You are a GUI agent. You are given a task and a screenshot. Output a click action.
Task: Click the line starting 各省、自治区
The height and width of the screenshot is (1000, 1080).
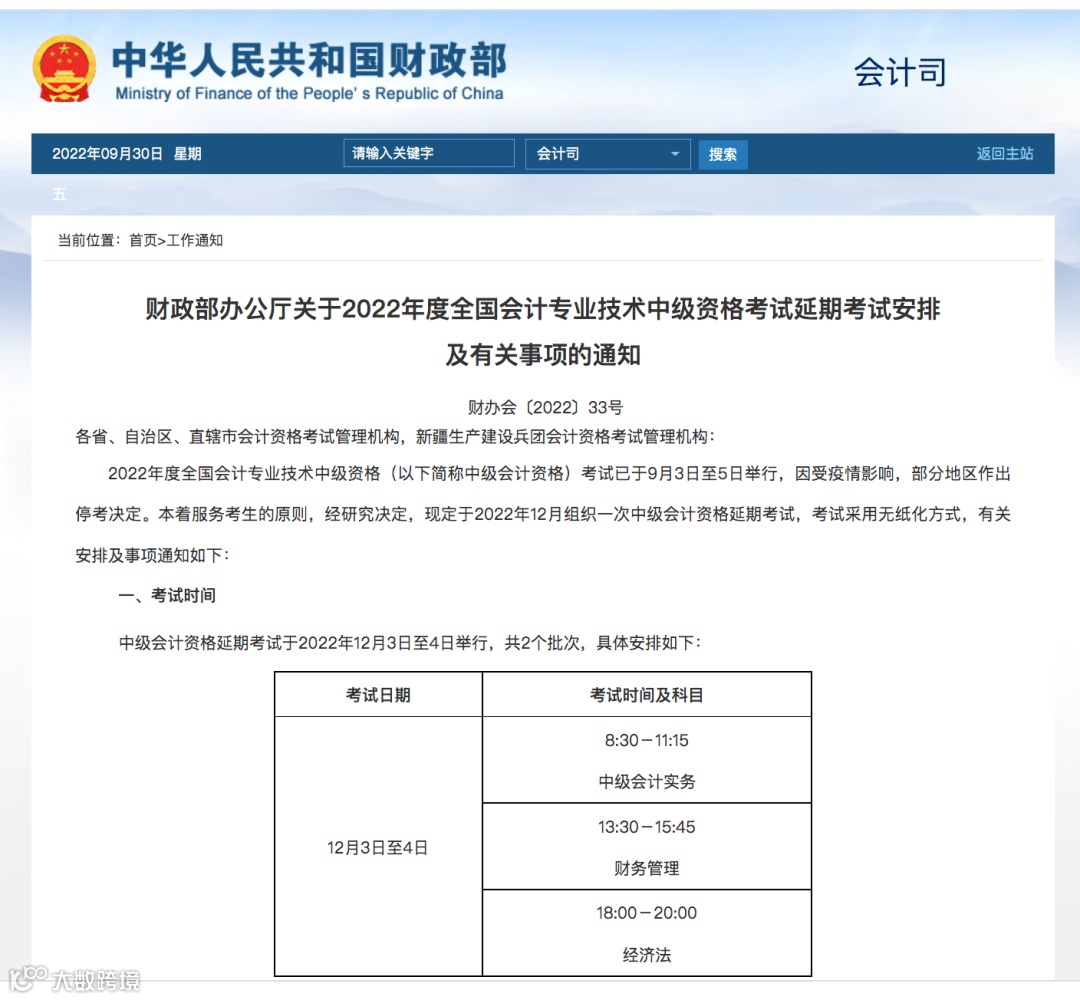coord(395,437)
